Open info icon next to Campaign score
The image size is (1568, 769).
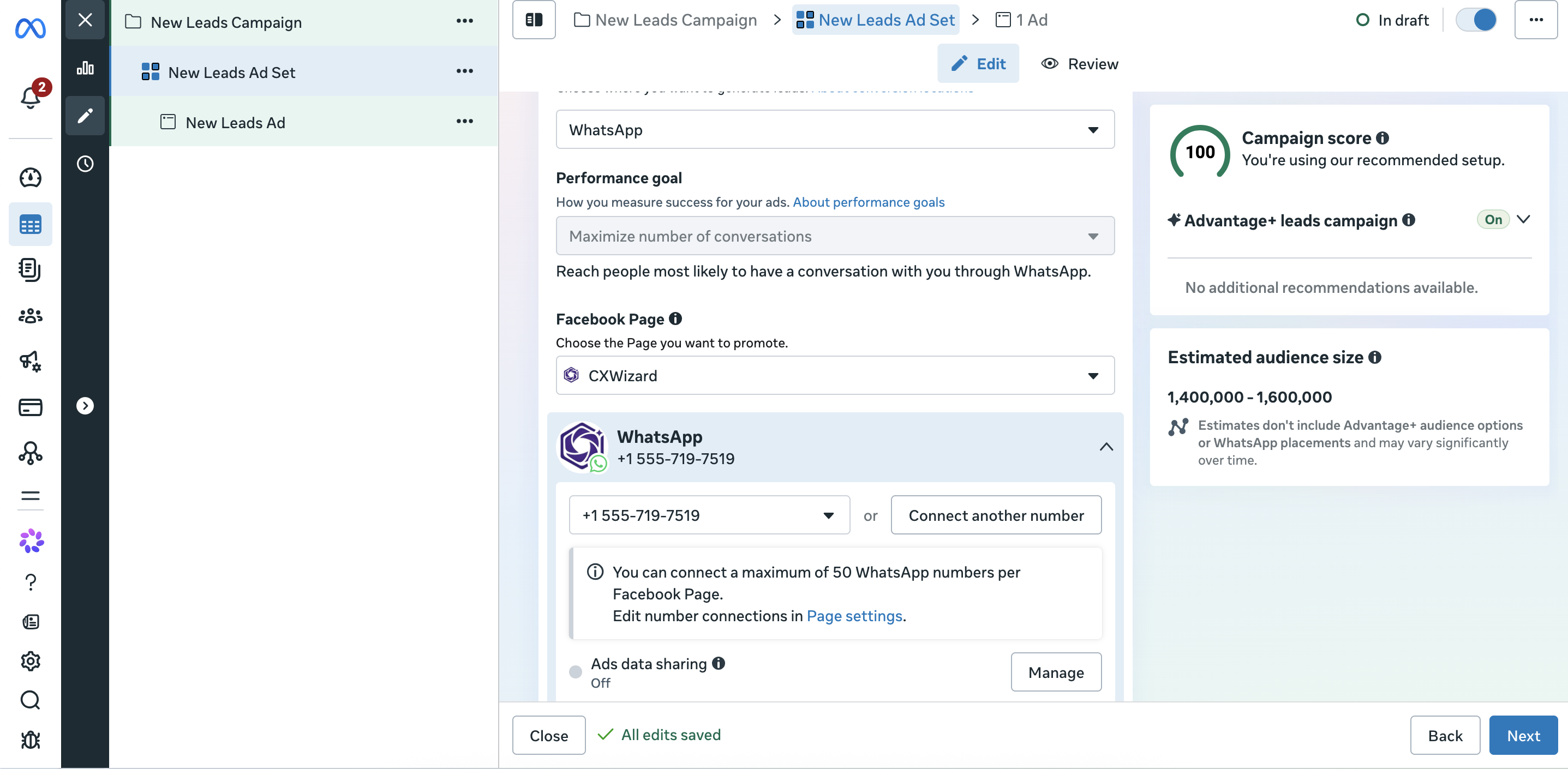[x=1383, y=138]
